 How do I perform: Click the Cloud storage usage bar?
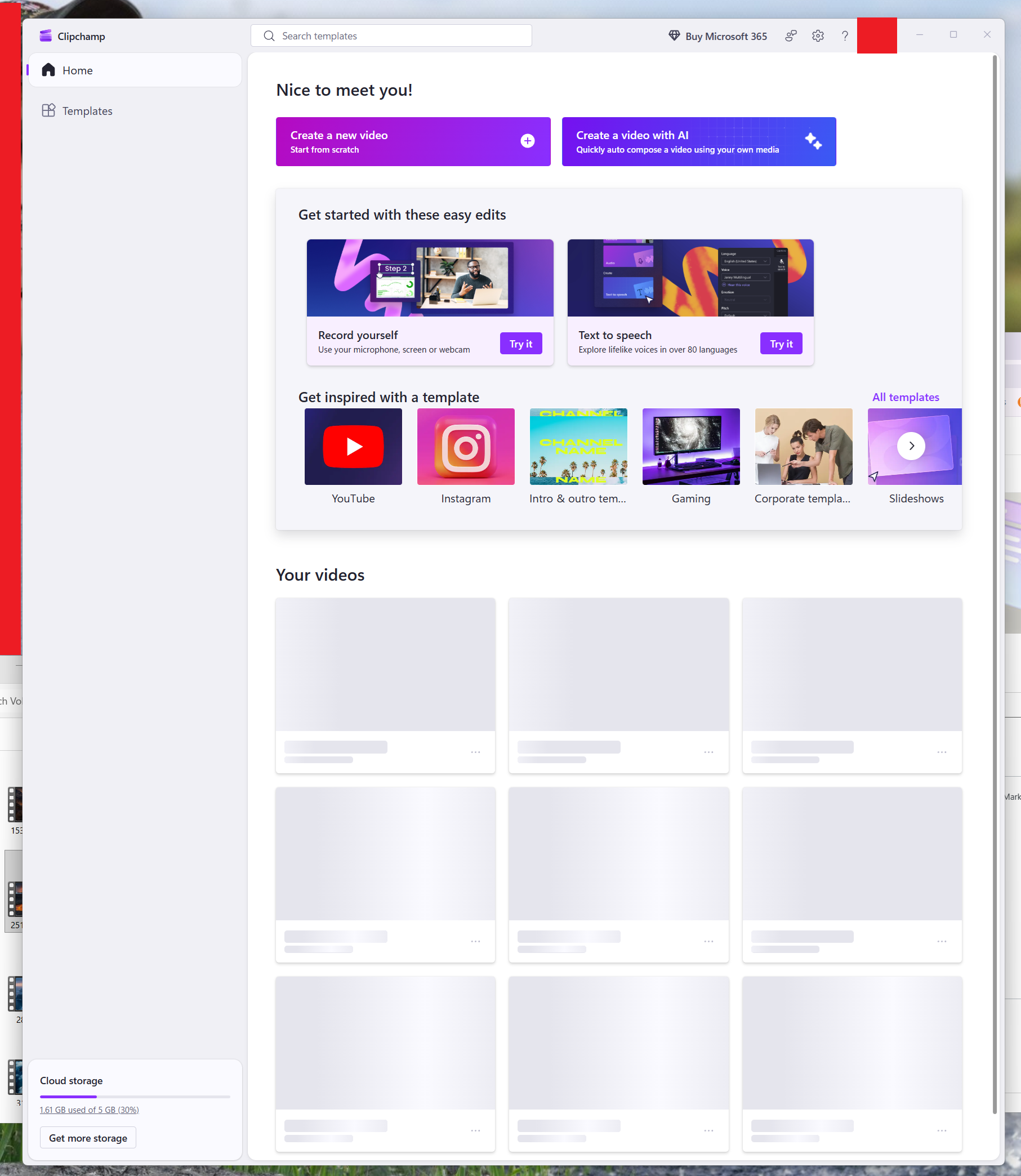(135, 1096)
